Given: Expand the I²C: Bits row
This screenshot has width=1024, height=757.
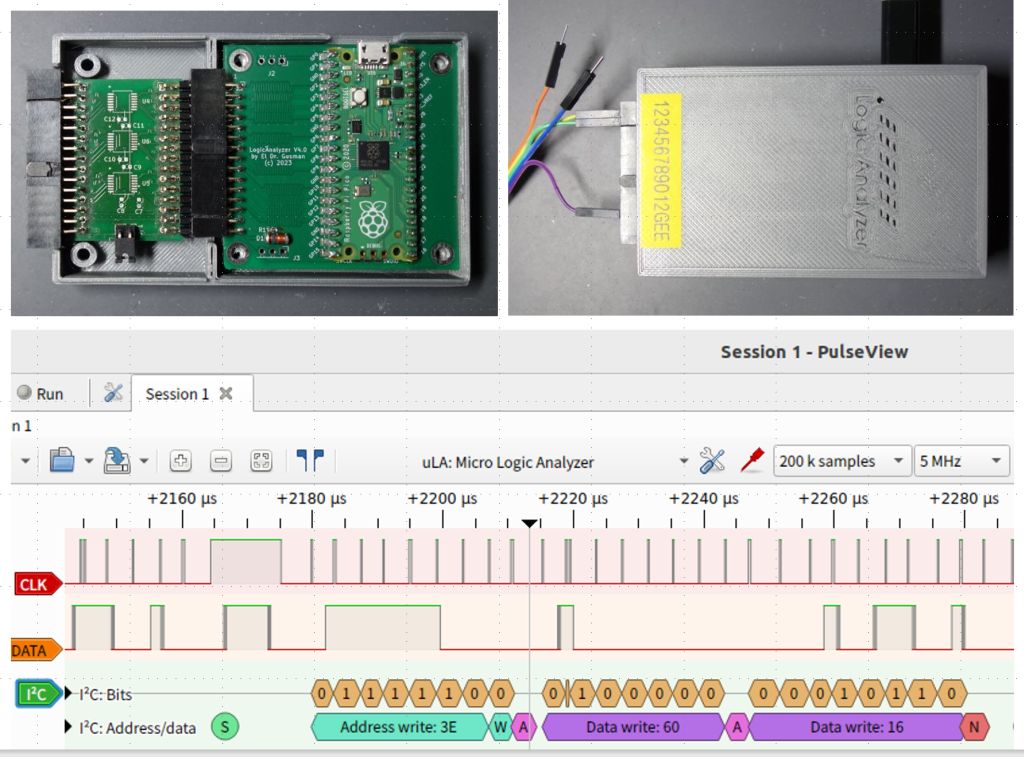Looking at the screenshot, I should (x=69, y=694).
